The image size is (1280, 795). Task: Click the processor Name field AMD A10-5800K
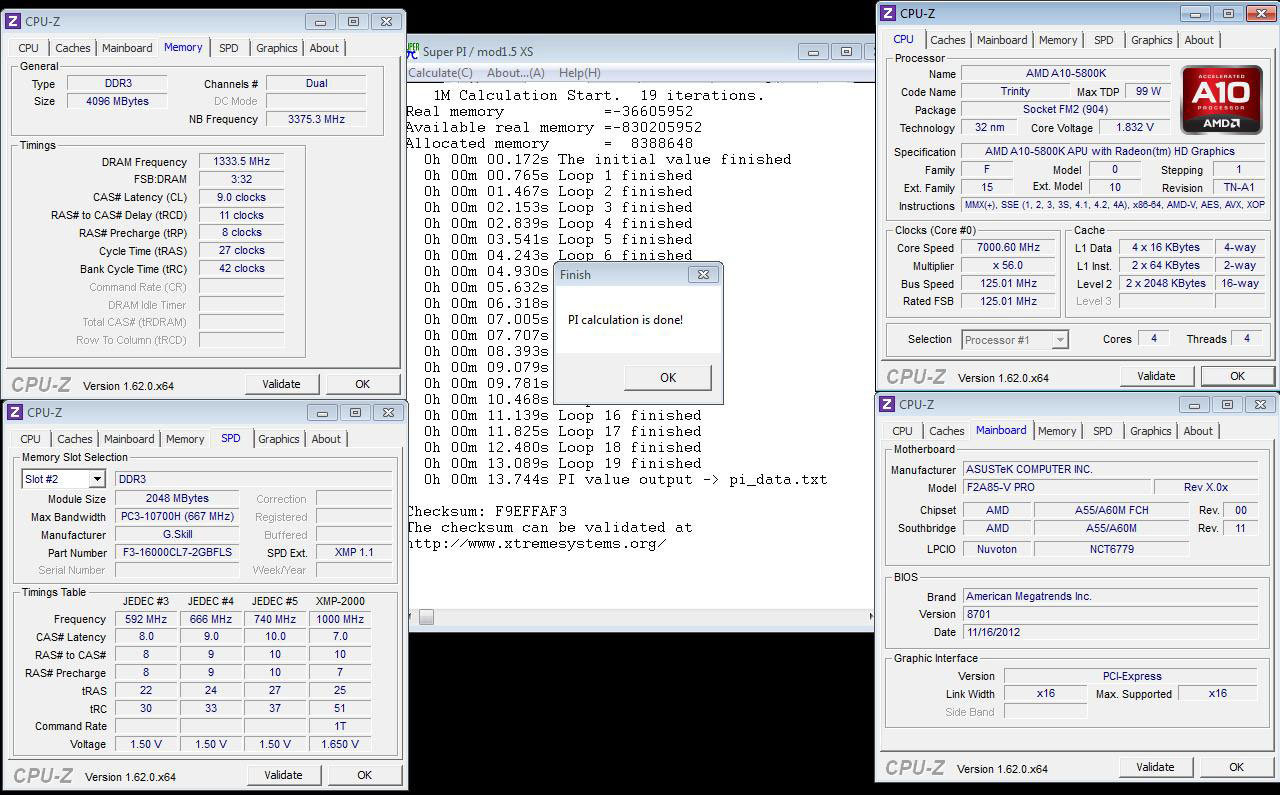pyautogui.click(x=1066, y=74)
